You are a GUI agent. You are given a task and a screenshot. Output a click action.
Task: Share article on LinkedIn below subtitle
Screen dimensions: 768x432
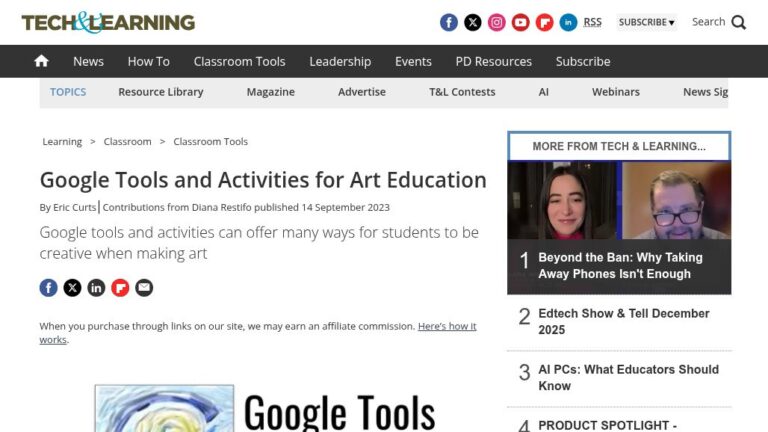(x=96, y=288)
